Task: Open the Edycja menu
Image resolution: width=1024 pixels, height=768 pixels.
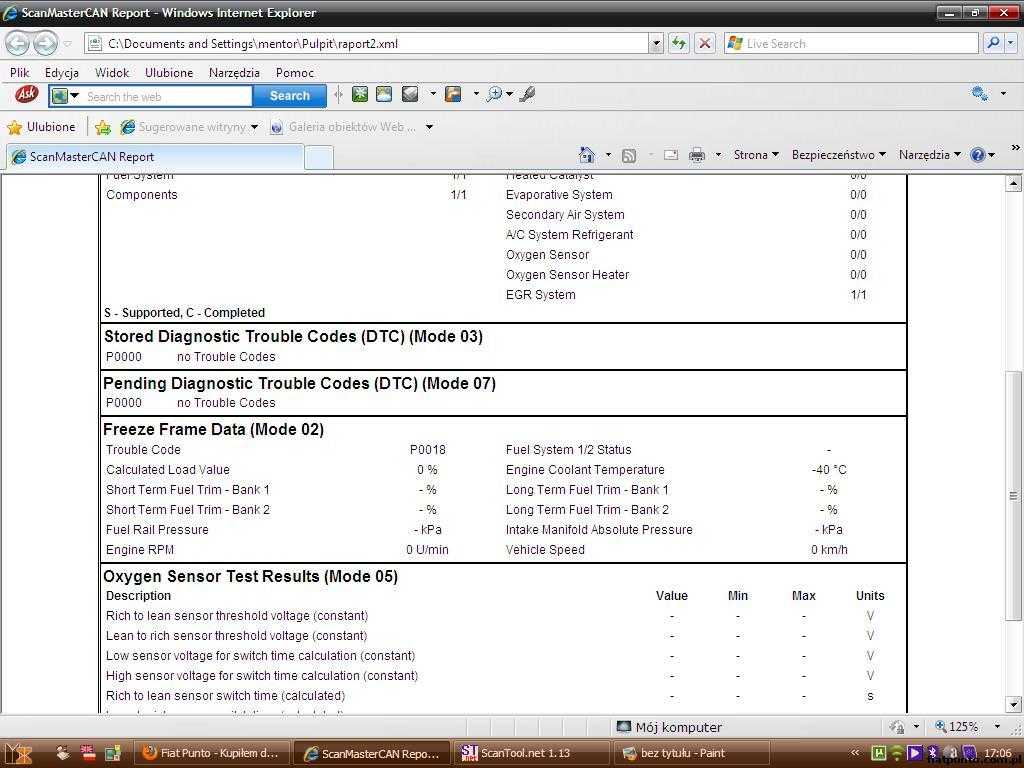Action: point(62,72)
